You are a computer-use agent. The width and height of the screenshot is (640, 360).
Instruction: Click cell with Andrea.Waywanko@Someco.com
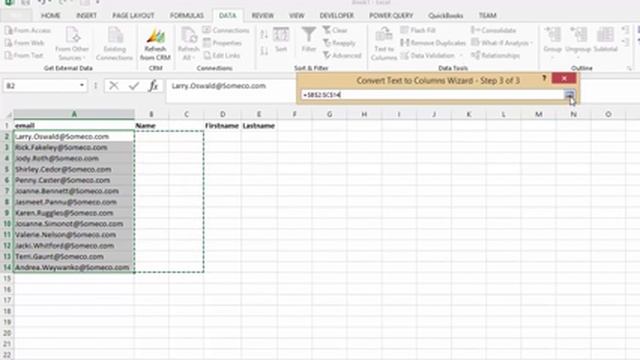(x=74, y=267)
